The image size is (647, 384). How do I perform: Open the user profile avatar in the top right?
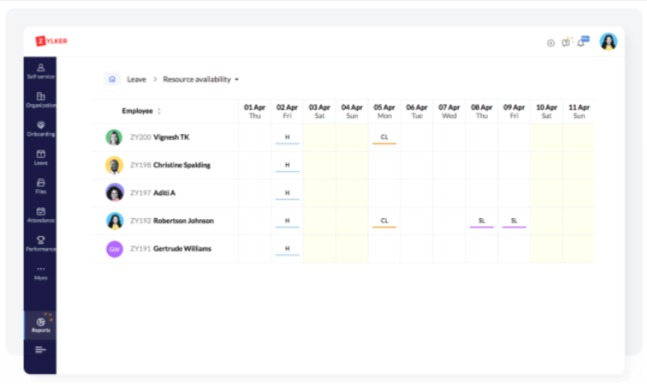(x=608, y=42)
